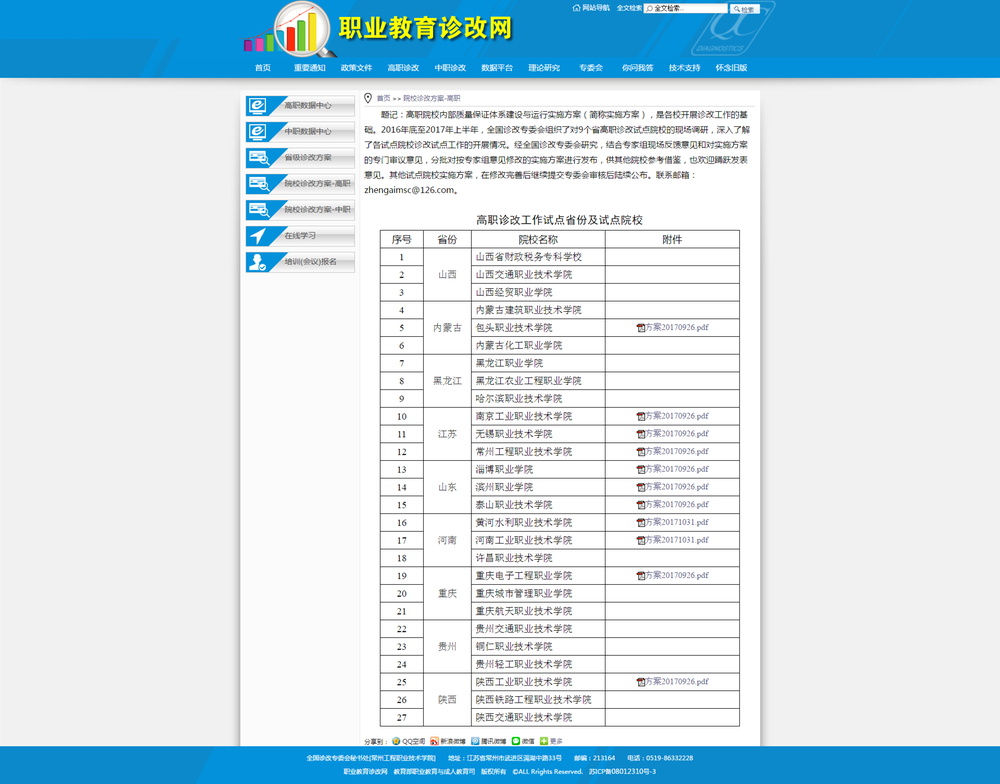1000x784 pixels.
Task: Open the 更多 share plus icon
Action: click(544, 741)
